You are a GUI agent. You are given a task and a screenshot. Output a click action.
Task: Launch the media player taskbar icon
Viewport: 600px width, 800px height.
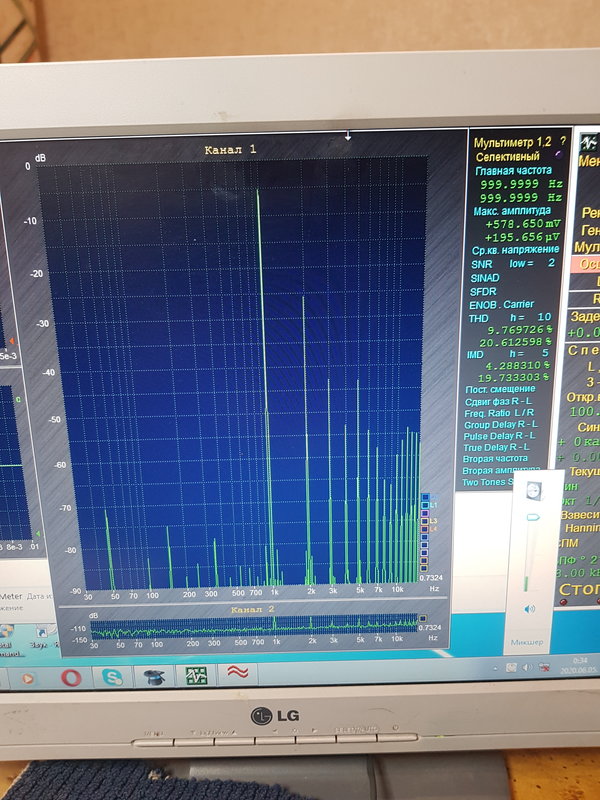(x=28, y=679)
